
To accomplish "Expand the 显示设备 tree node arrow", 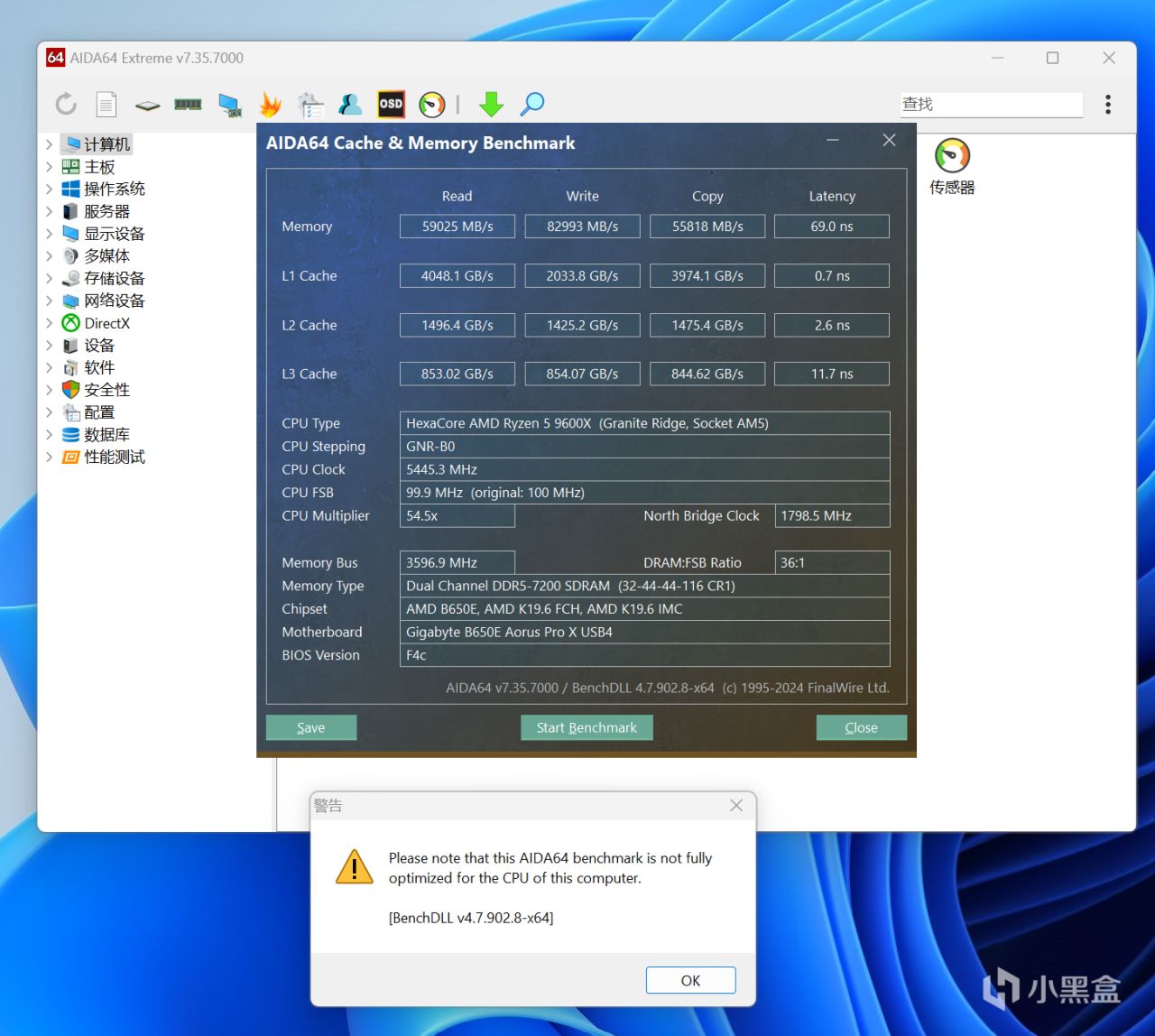I will pyautogui.click(x=50, y=234).
